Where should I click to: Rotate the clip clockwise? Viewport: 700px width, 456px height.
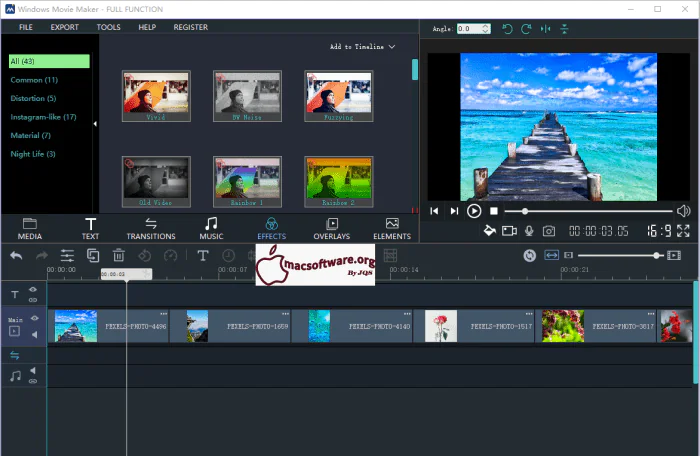click(526, 29)
